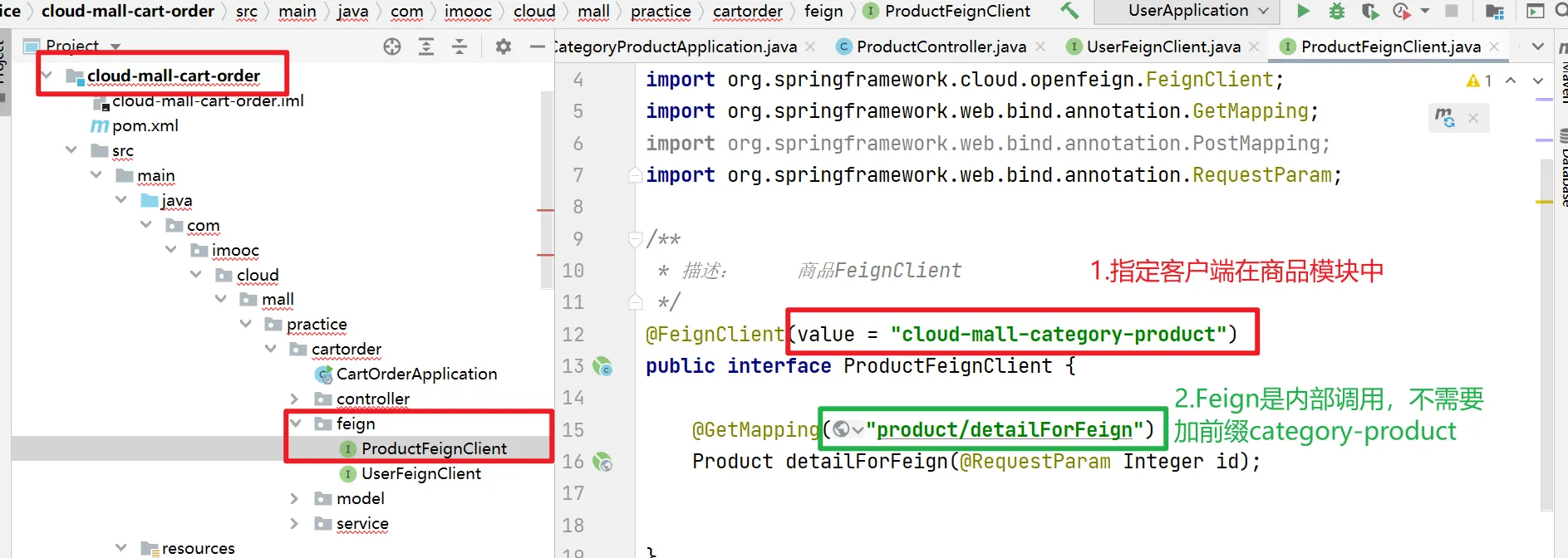This screenshot has height=558, width=1568.
Task: Open the UserApplication run configuration dropdown
Action: (x=1188, y=11)
